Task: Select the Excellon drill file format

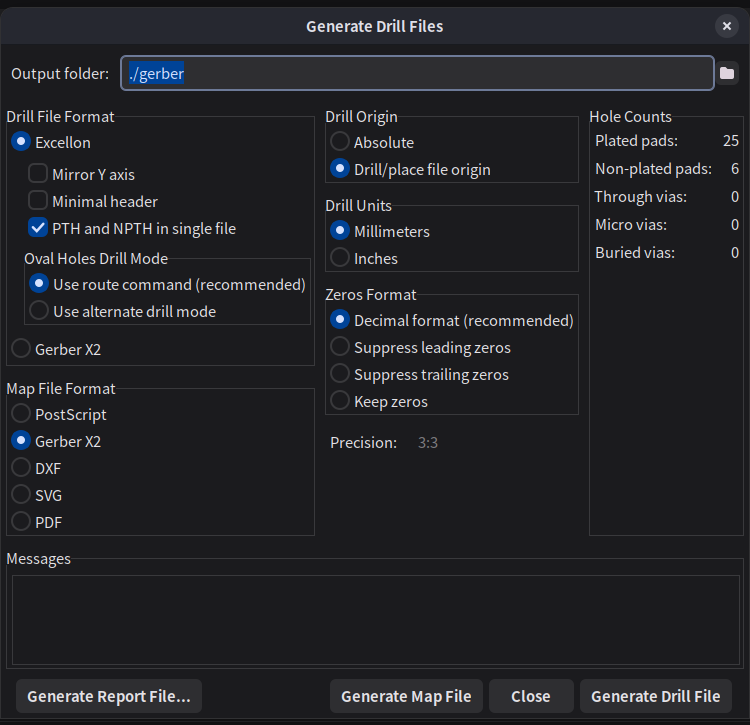Action: (x=20, y=143)
